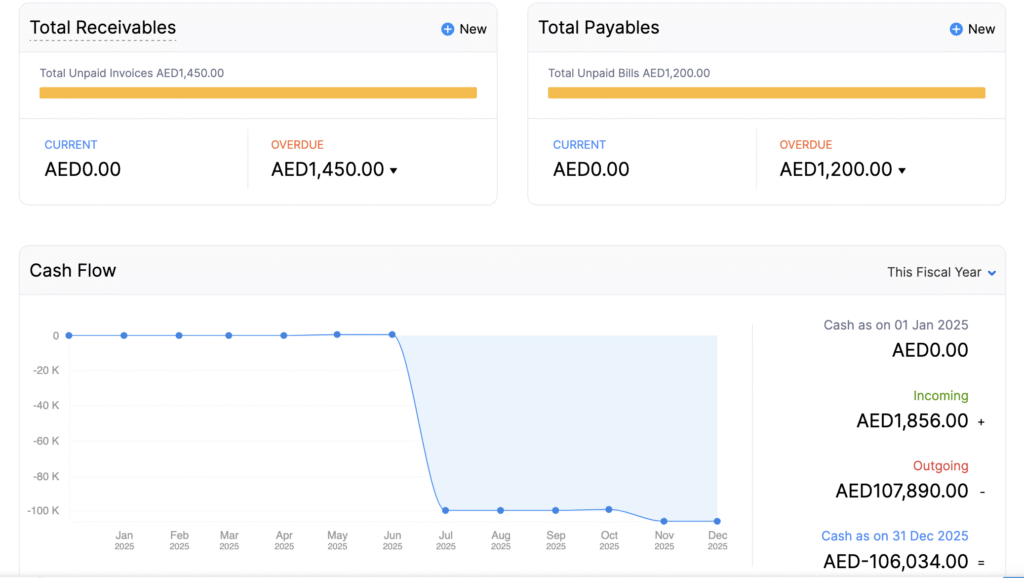Click the plus icon next to Payables New

coord(953,29)
